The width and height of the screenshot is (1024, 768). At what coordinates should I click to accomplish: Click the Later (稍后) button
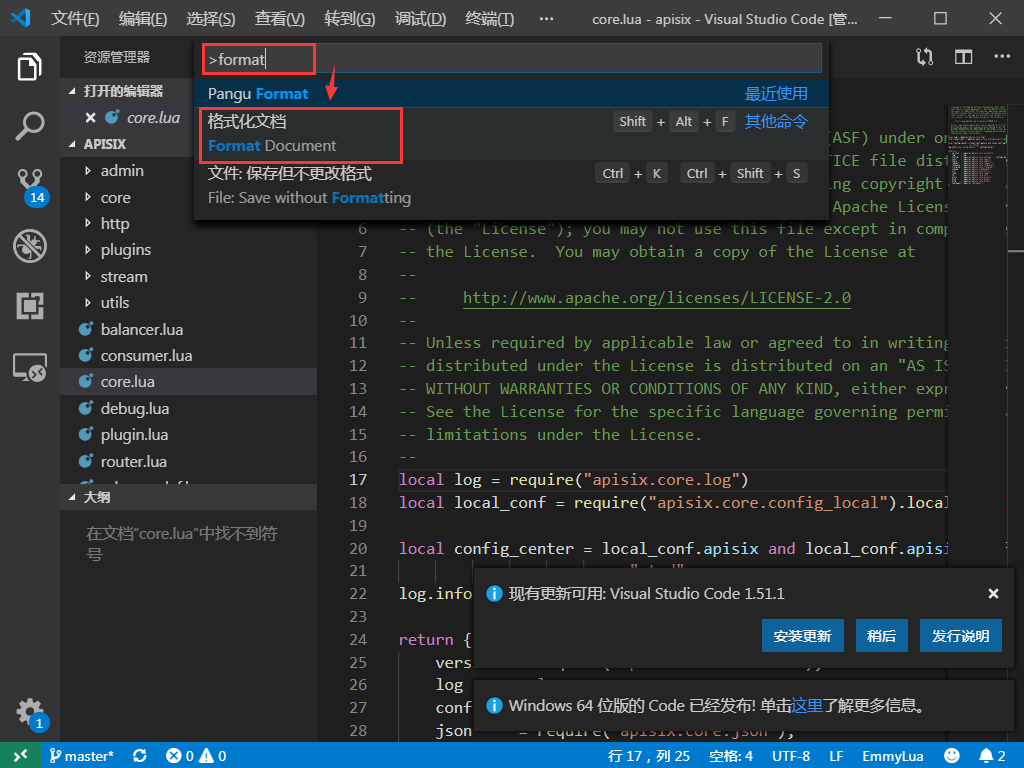[881, 635]
